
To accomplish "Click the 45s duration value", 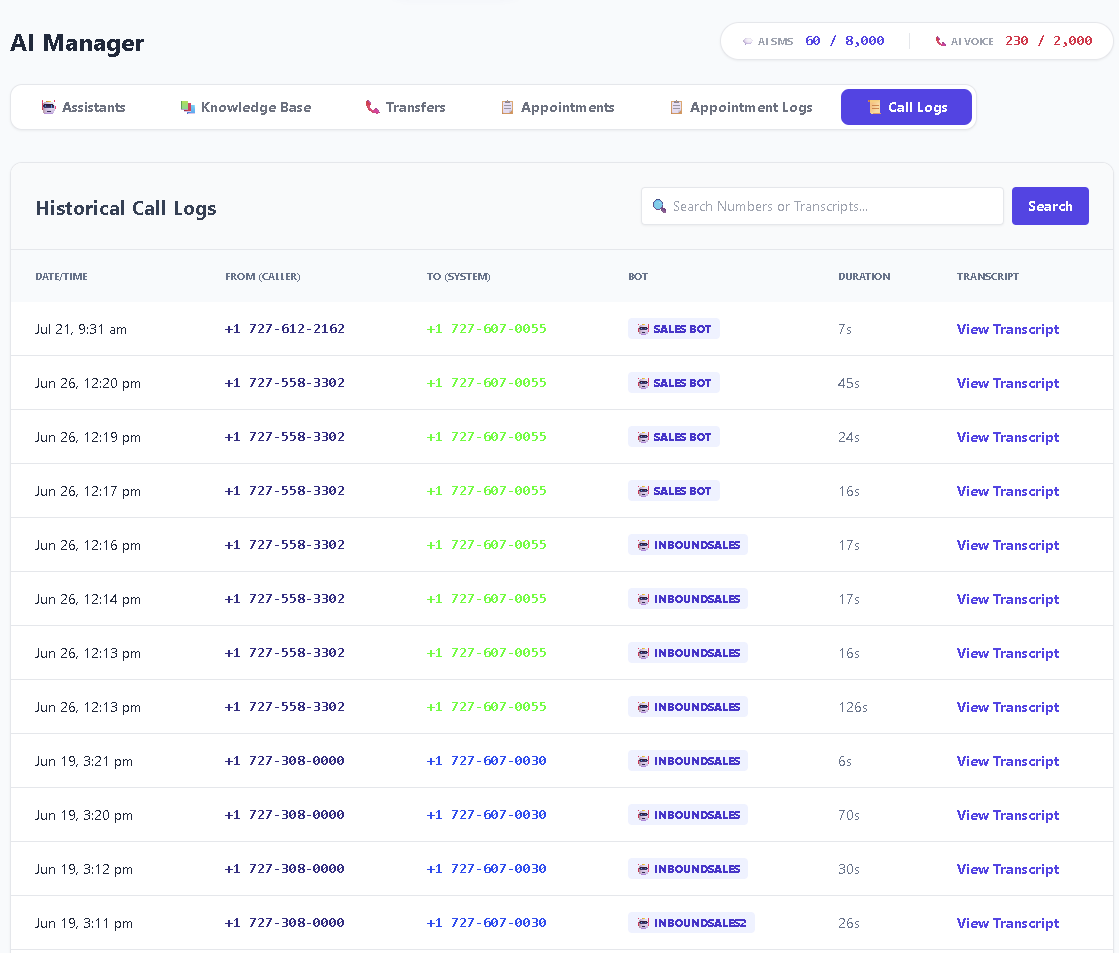I will [849, 383].
